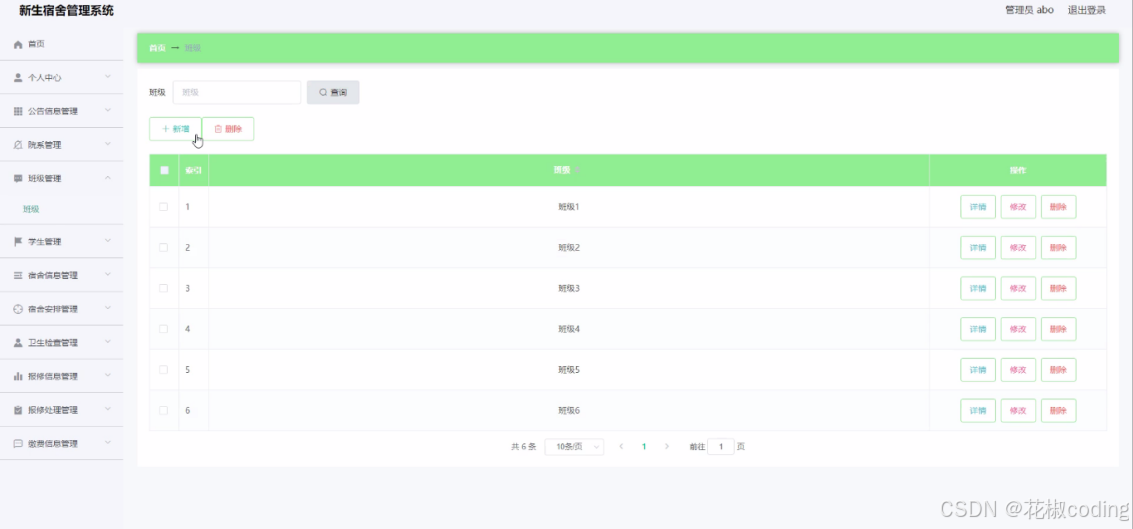Click the person icon for 个人中心
Viewport: 1133px width, 529px height.
[19, 78]
